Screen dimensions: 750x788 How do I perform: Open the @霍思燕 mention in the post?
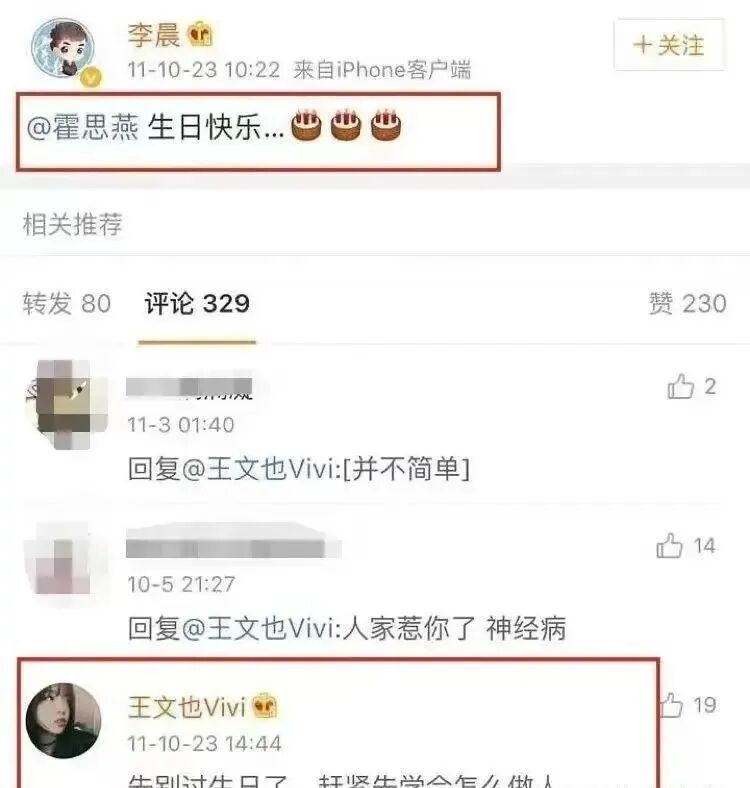83,127
